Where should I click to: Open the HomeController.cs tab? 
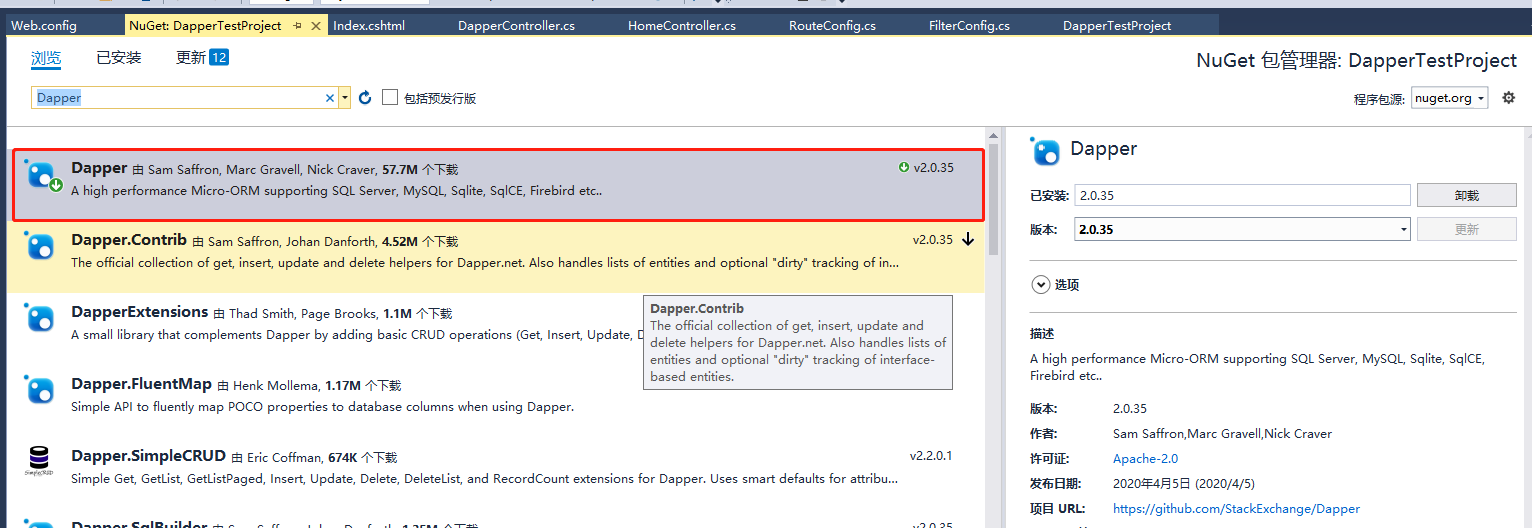(x=682, y=26)
